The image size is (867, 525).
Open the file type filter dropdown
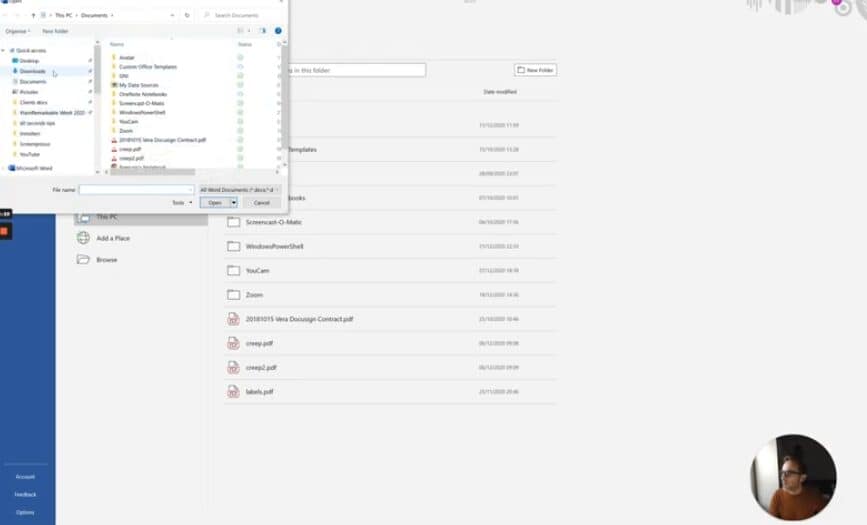(x=240, y=189)
